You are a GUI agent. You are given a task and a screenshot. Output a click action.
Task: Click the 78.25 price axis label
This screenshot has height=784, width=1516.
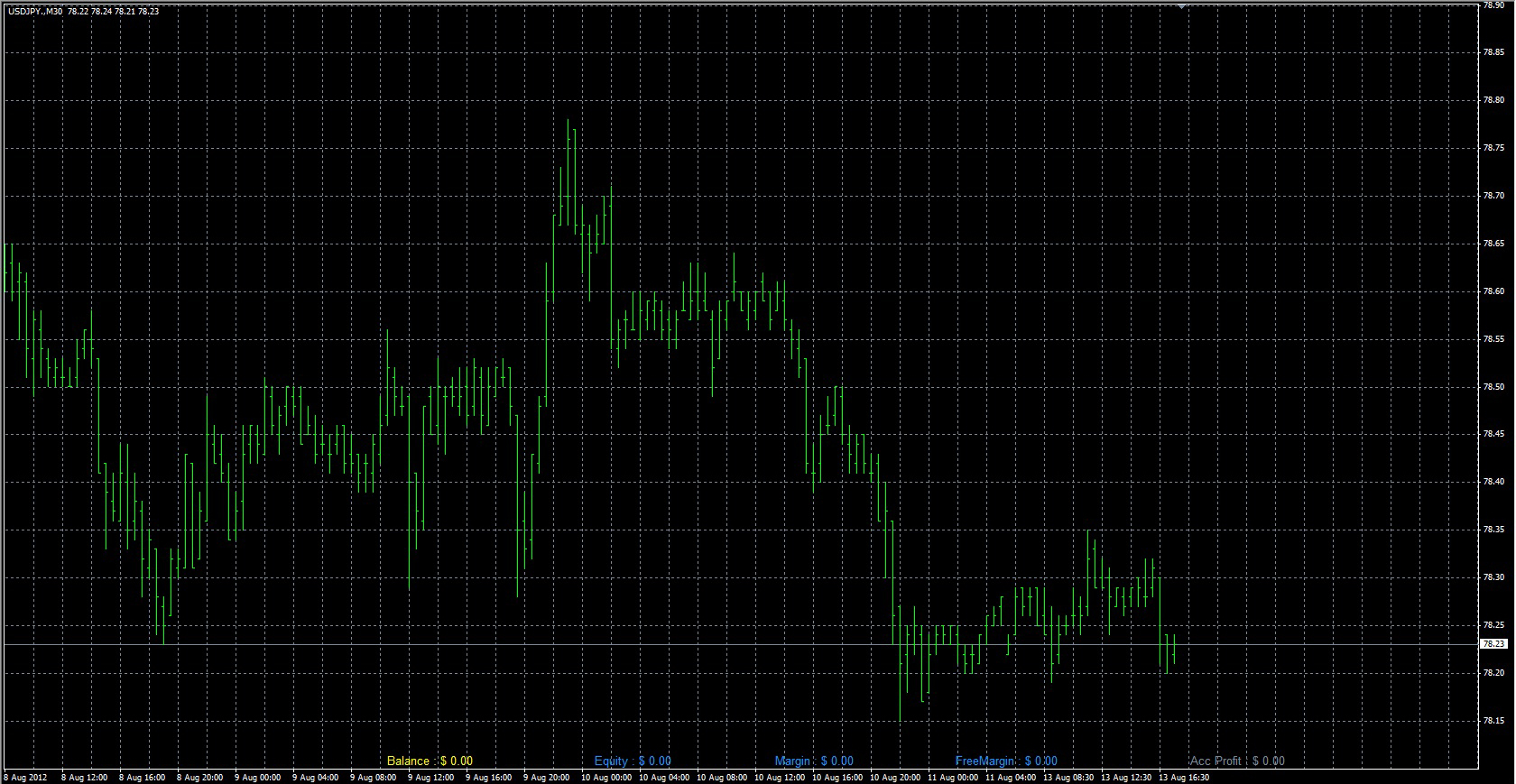[x=1493, y=625]
